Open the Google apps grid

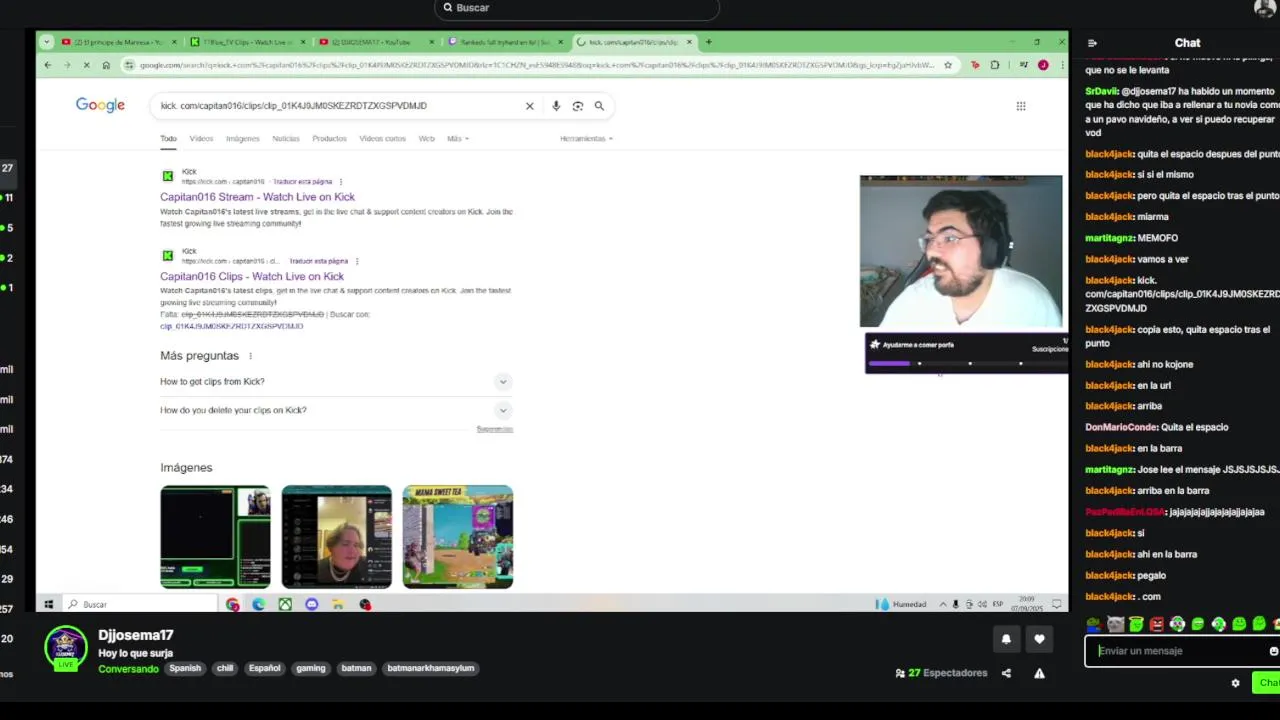(1021, 106)
